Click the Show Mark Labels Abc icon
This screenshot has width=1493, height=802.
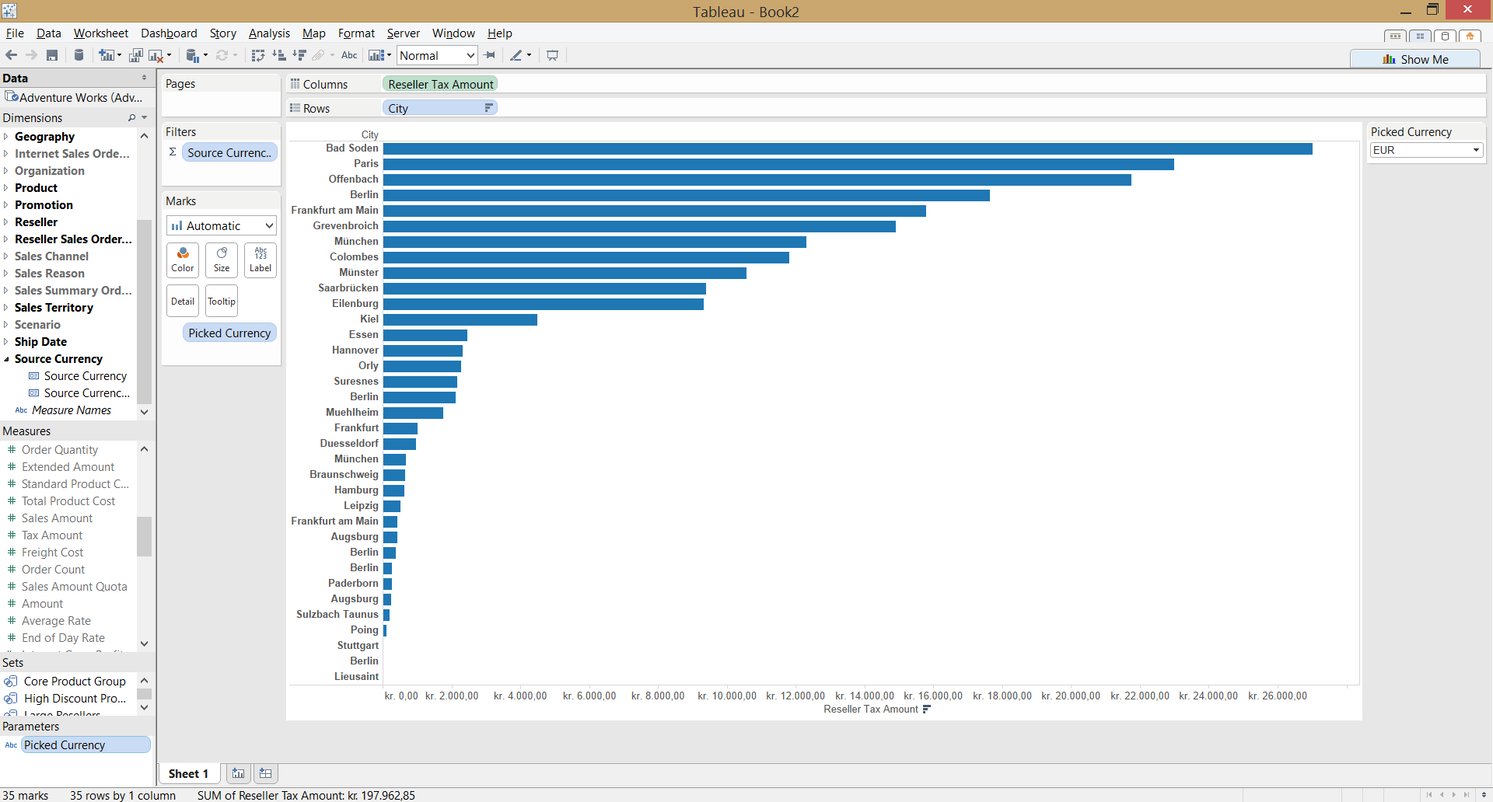tap(348, 55)
